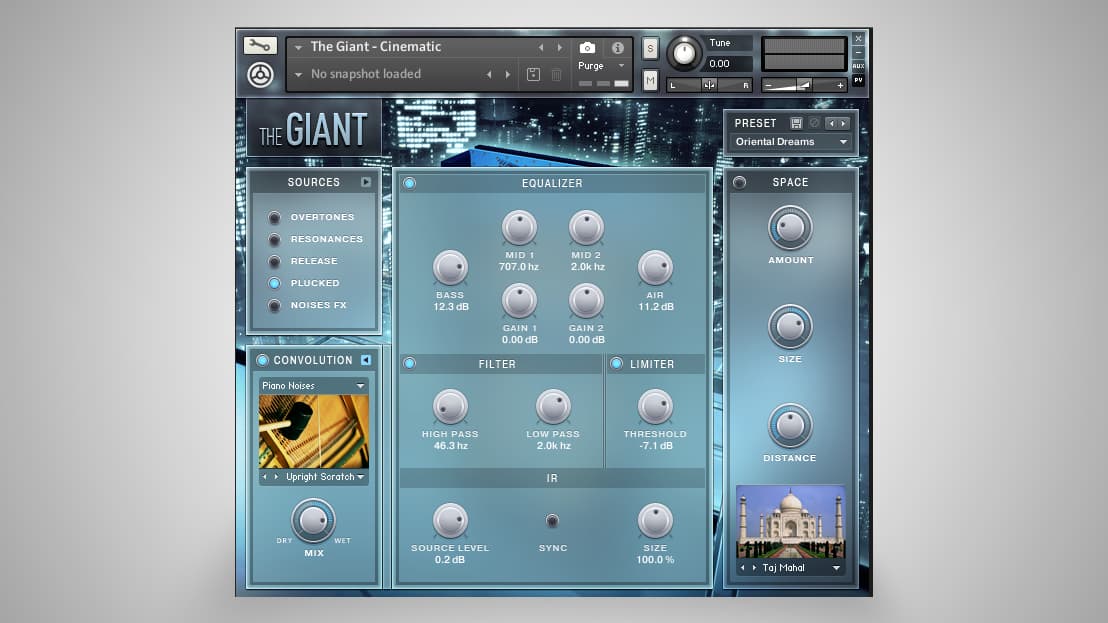Save snapshot using the floppy disk icon
The width and height of the screenshot is (1108, 623).
(x=533, y=74)
